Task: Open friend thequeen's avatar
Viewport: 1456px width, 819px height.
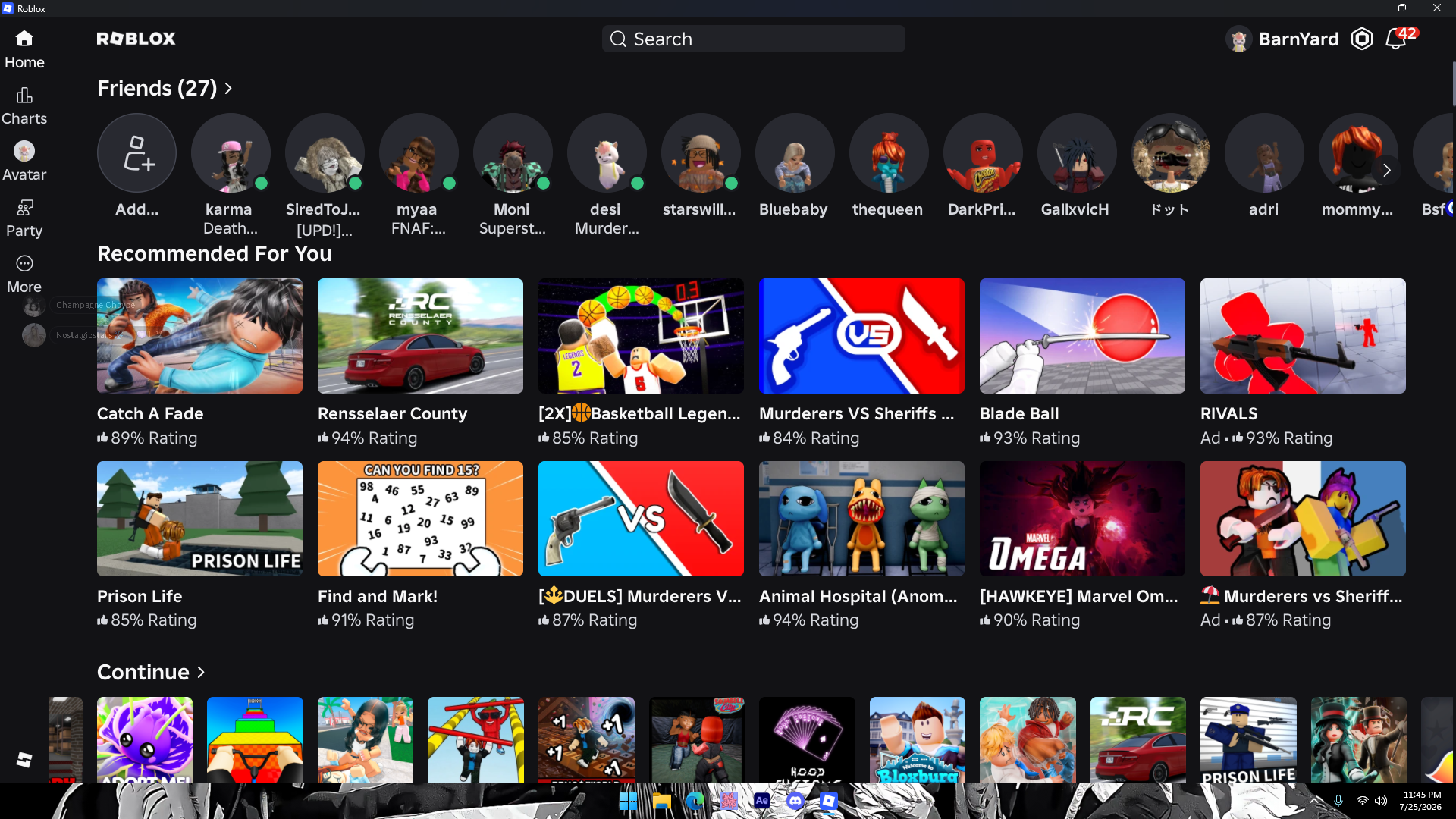Action: (x=889, y=152)
